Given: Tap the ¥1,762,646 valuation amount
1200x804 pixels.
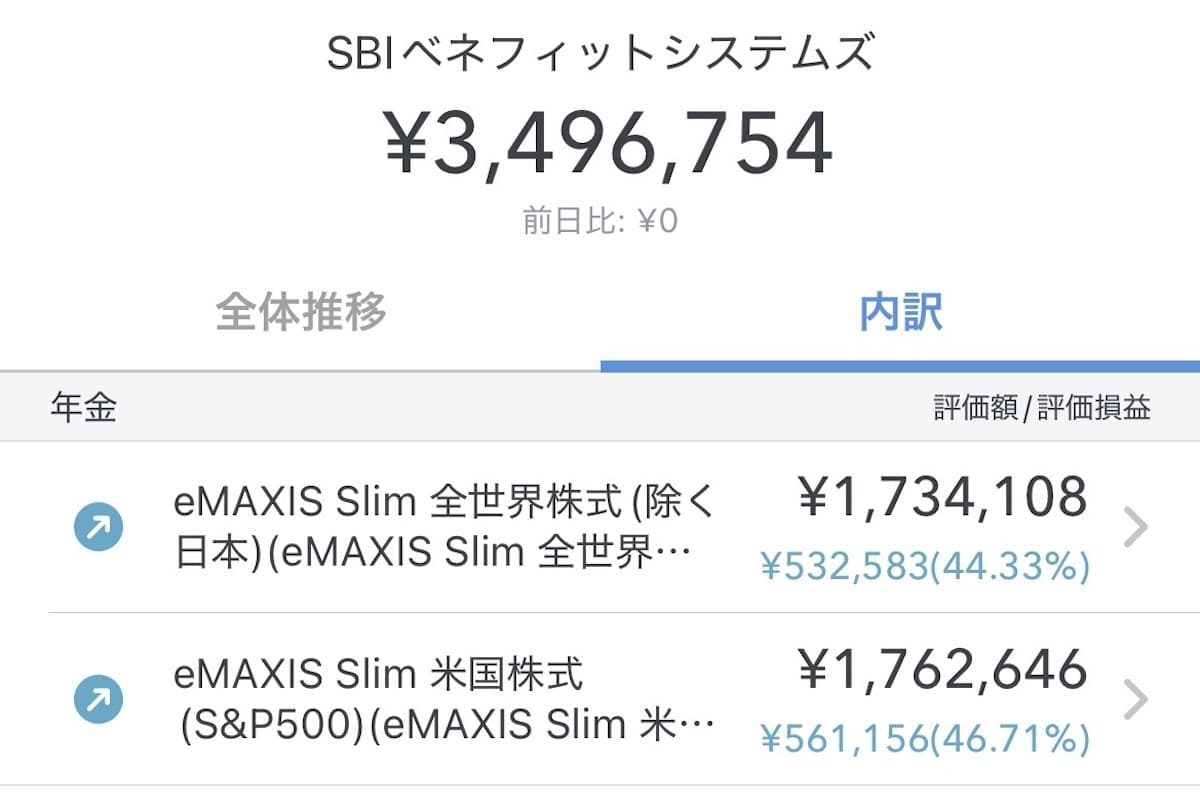Looking at the screenshot, I should pyautogui.click(x=942, y=670).
